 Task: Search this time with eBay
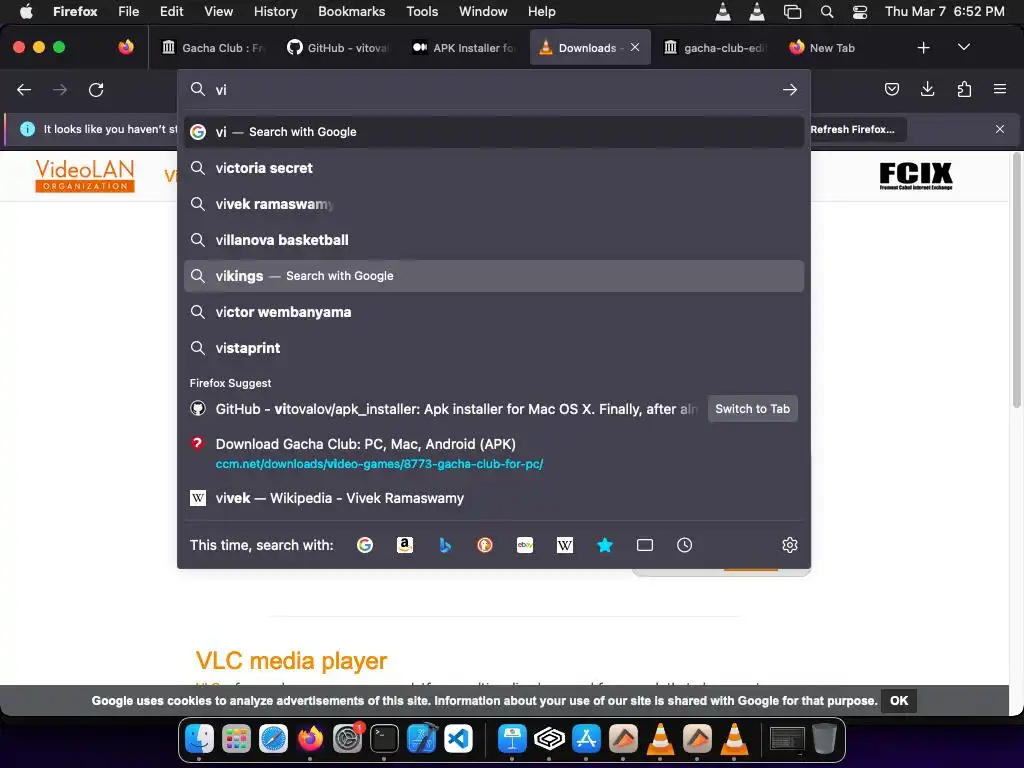pos(525,545)
